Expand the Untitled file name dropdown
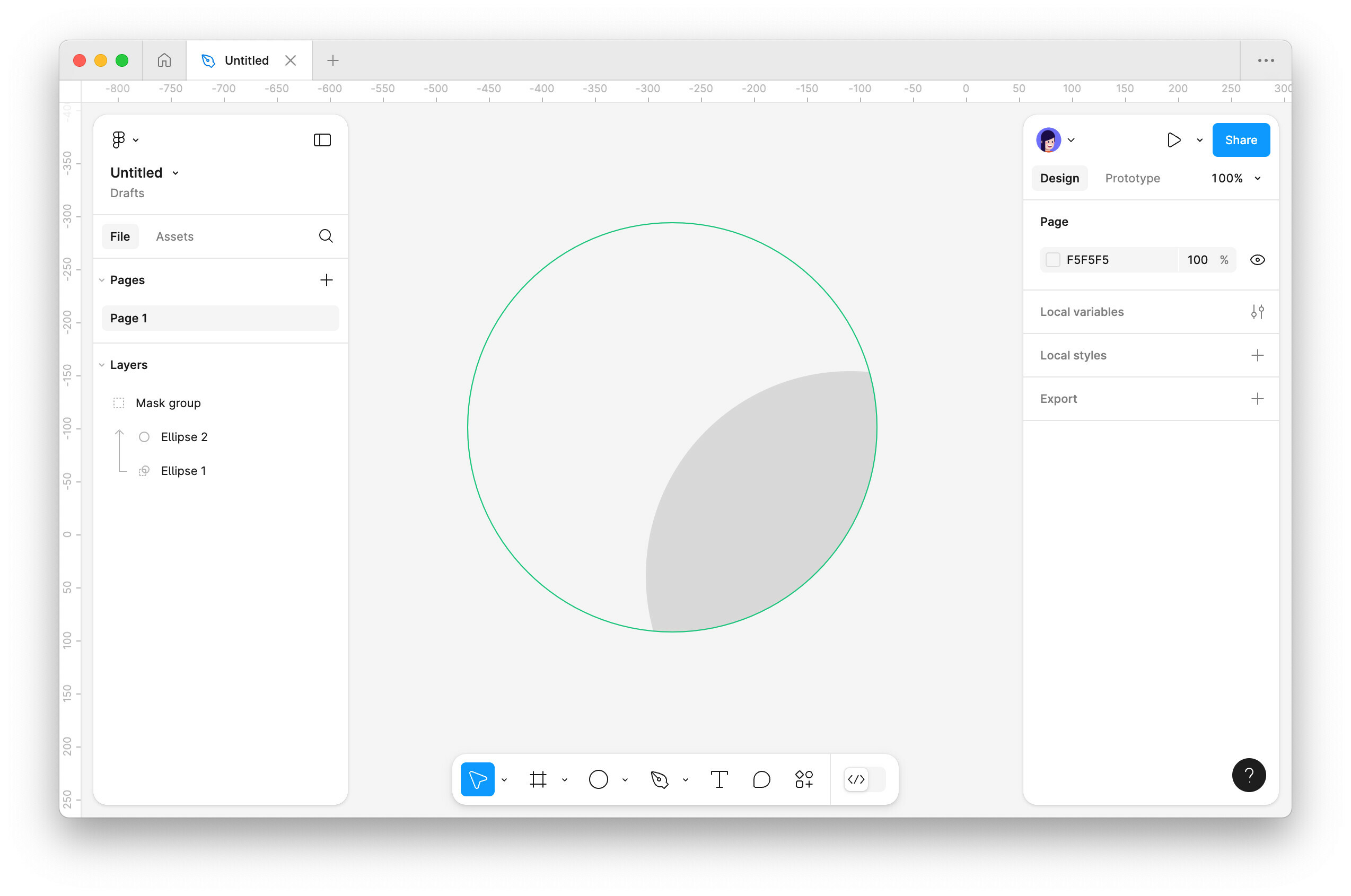The height and width of the screenshot is (896, 1351). click(176, 173)
